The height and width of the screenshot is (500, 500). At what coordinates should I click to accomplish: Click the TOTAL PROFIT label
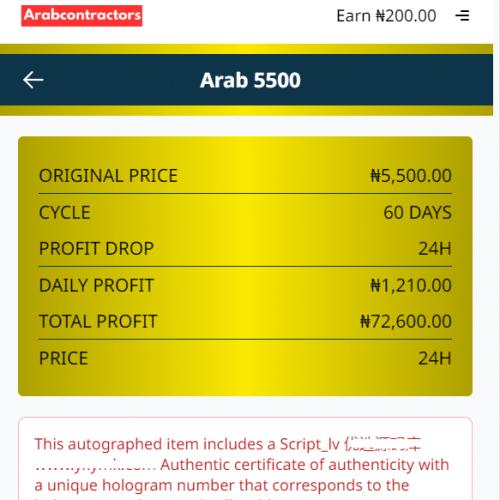(x=98, y=322)
